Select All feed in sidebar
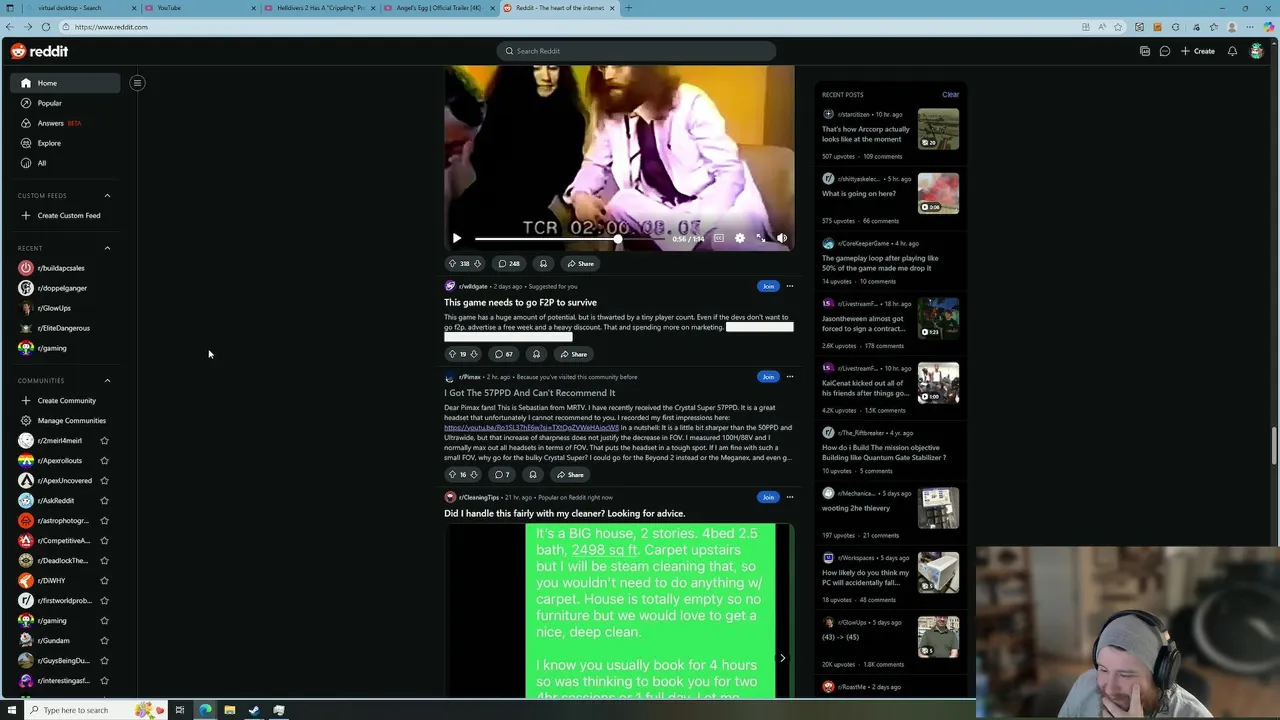 click(66, 163)
